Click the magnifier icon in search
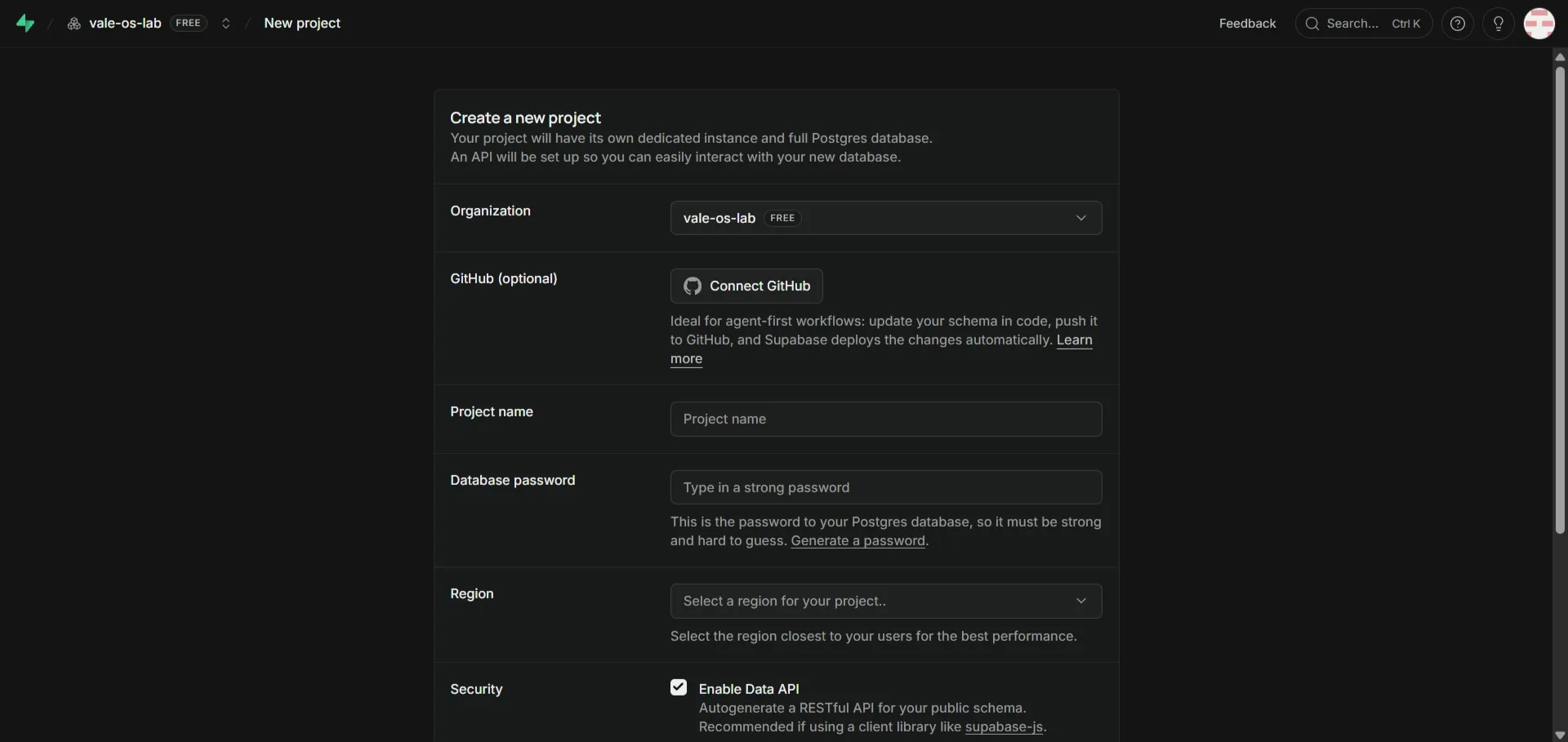Screen dimensions: 1568x742 point(1312,24)
